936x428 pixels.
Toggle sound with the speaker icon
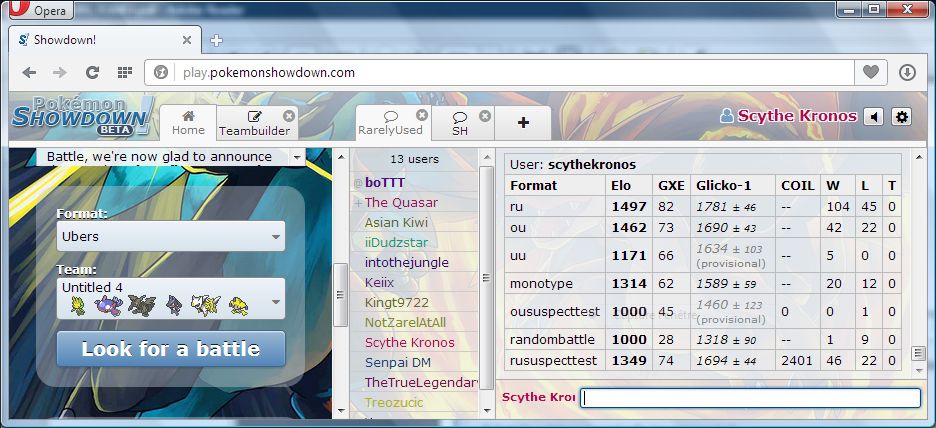tap(873, 117)
